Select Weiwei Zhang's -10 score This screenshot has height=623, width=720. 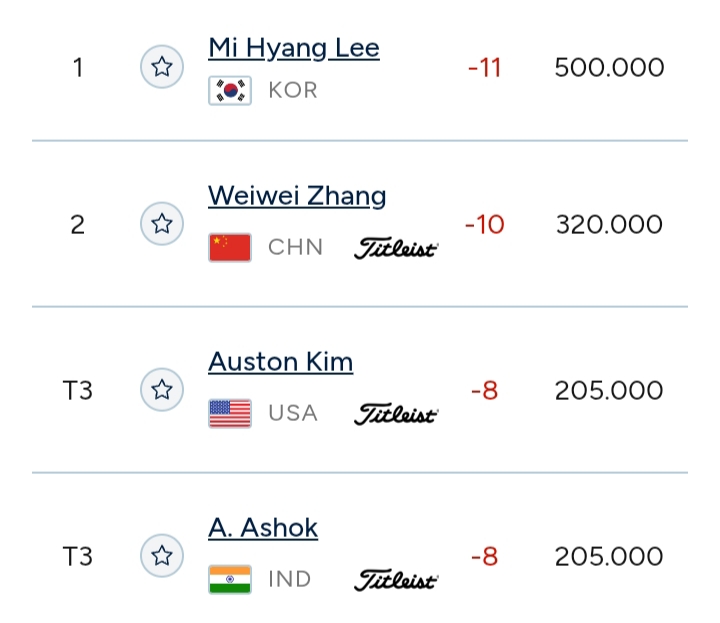(484, 224)
